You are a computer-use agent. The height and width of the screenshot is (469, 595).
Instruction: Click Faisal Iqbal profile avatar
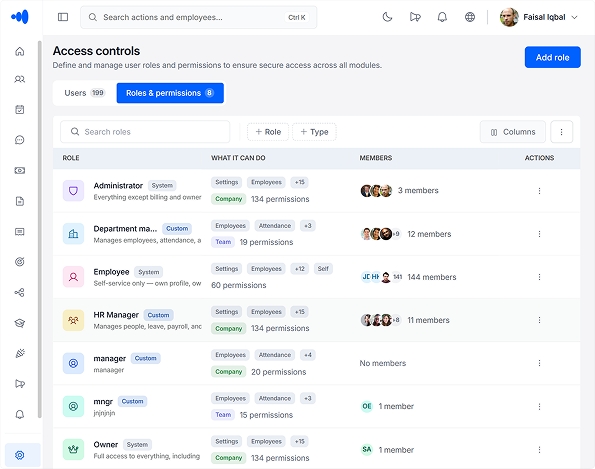pos(509,17)
